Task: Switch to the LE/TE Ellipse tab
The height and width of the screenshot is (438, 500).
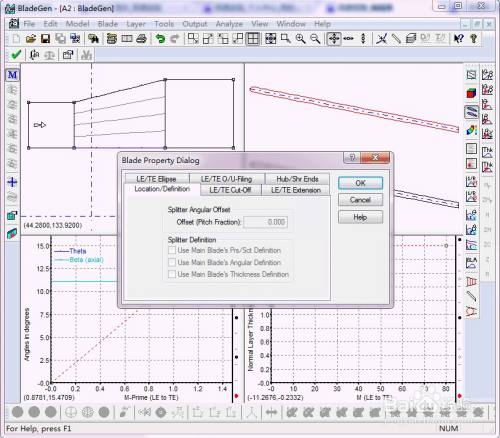Action: (x=156, y=179)
